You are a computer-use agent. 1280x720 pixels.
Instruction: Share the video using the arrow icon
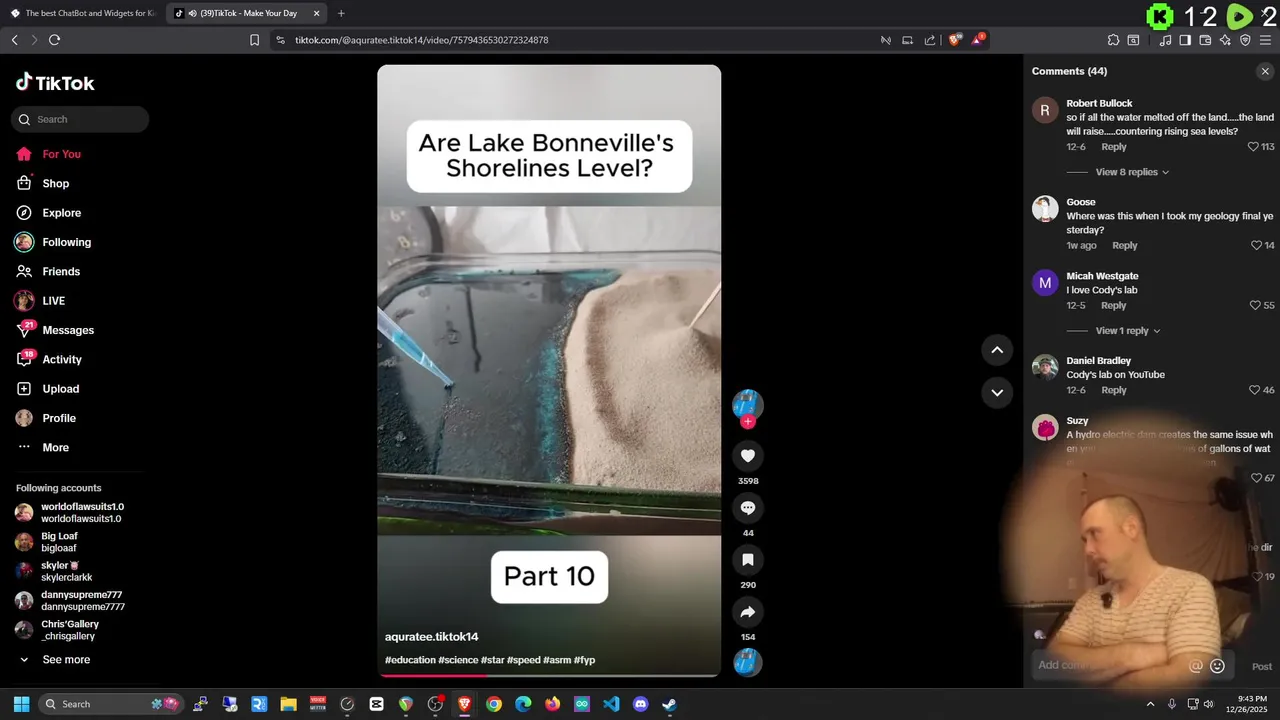(x=747, y=612)
